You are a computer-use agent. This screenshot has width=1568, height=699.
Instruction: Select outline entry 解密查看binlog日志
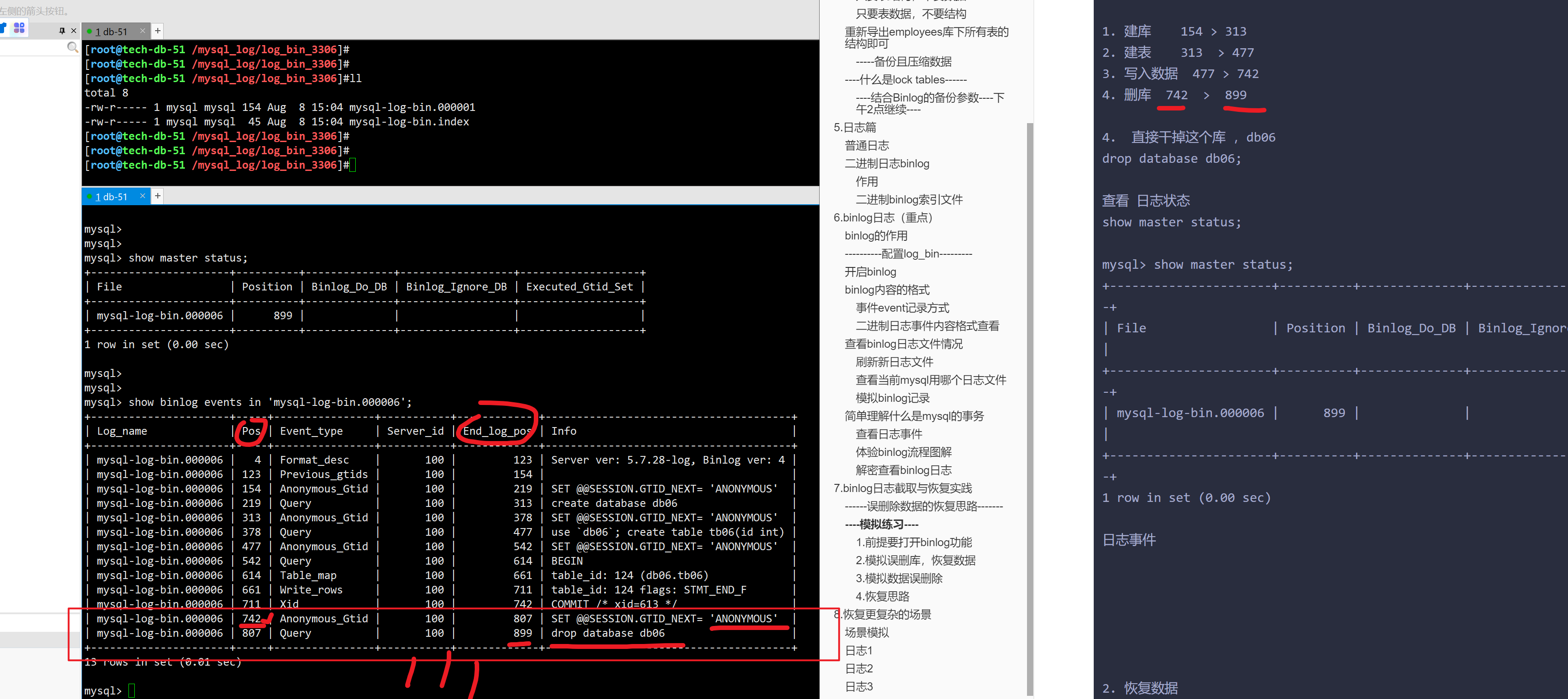pos(903,469)
